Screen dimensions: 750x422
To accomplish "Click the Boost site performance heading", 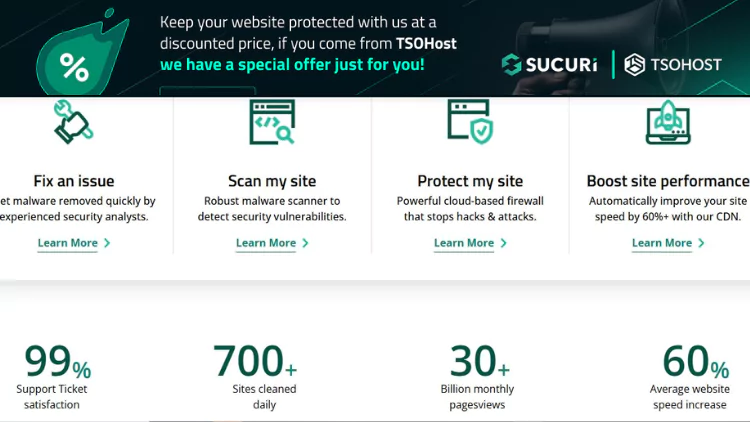I will (667, 181).
